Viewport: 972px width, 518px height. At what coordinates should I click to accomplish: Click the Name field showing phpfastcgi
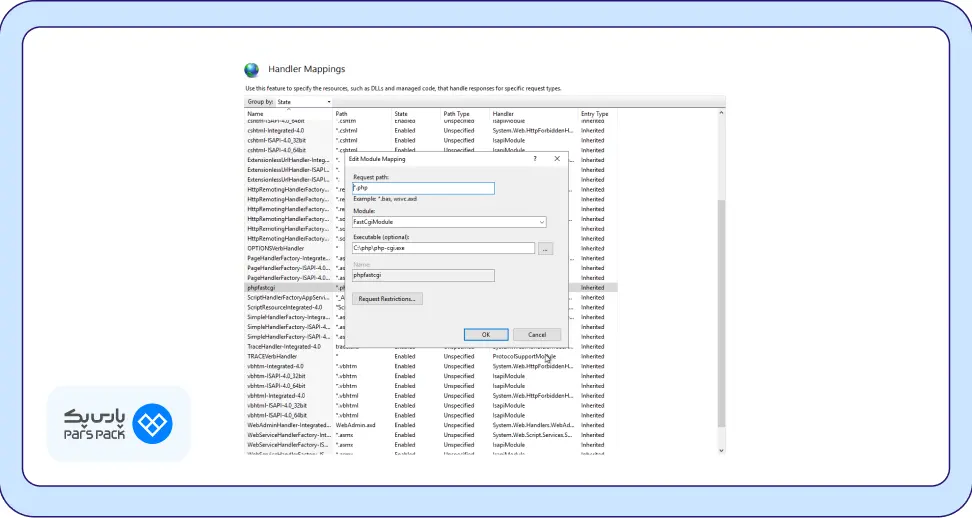point(423,275)
